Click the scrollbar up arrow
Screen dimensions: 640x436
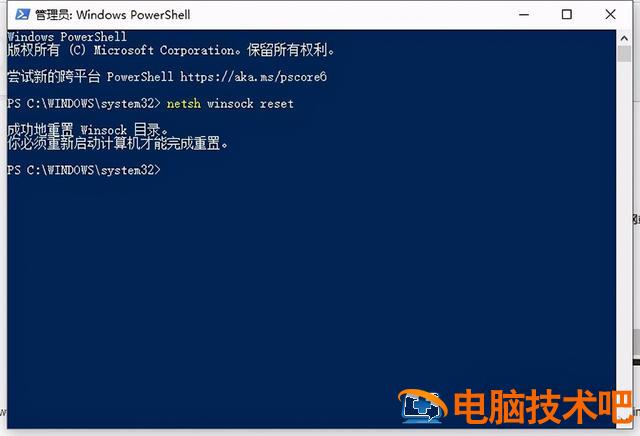click(624, 38)
